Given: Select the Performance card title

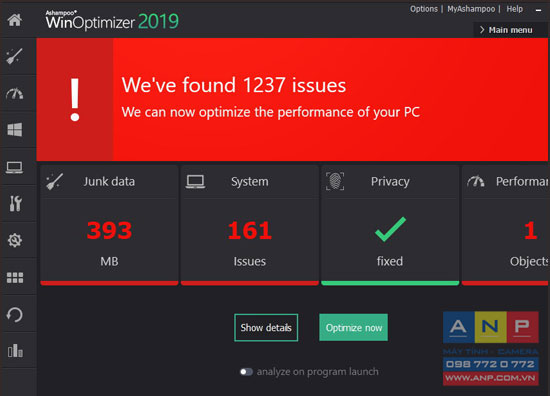Looking at the screenshot, I should coord(522,182).
